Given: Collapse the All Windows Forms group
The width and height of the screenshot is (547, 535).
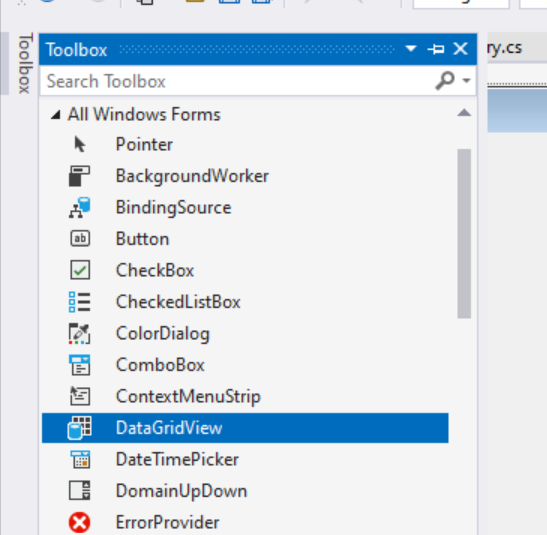Looking at the screenshot, I should (x=56, y=114).
